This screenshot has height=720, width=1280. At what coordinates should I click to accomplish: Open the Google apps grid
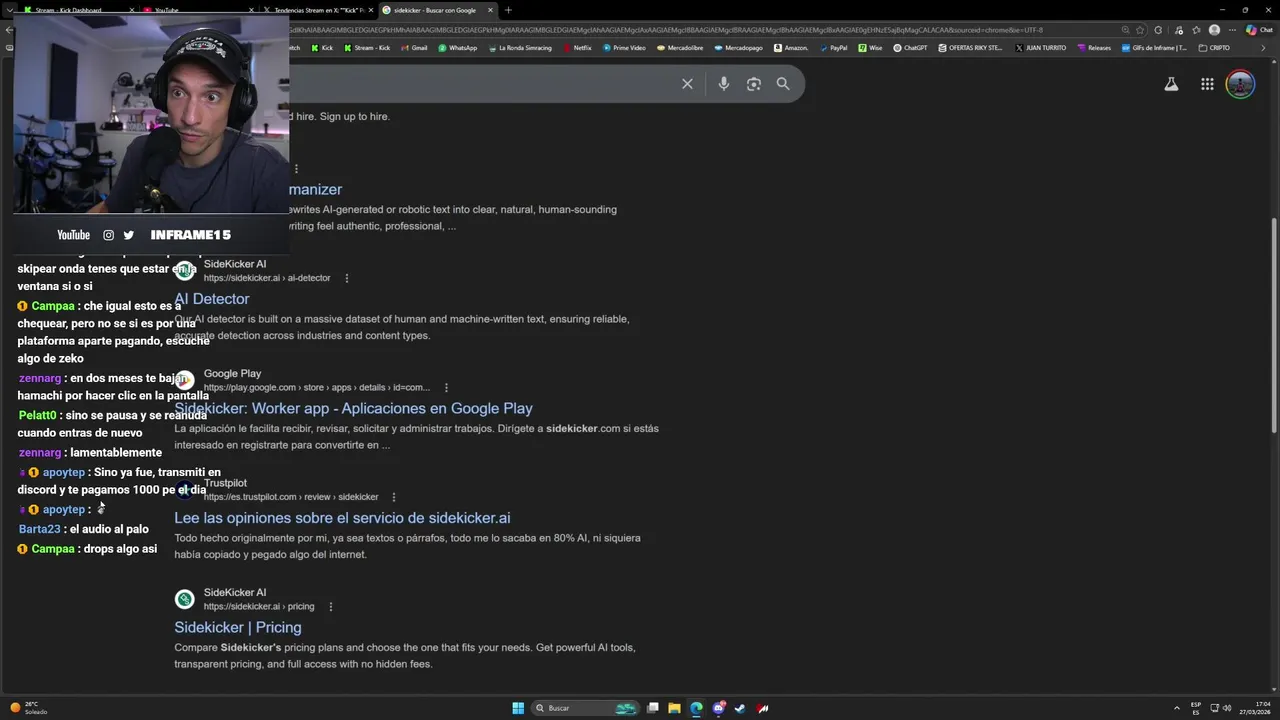pos(1207,84)
